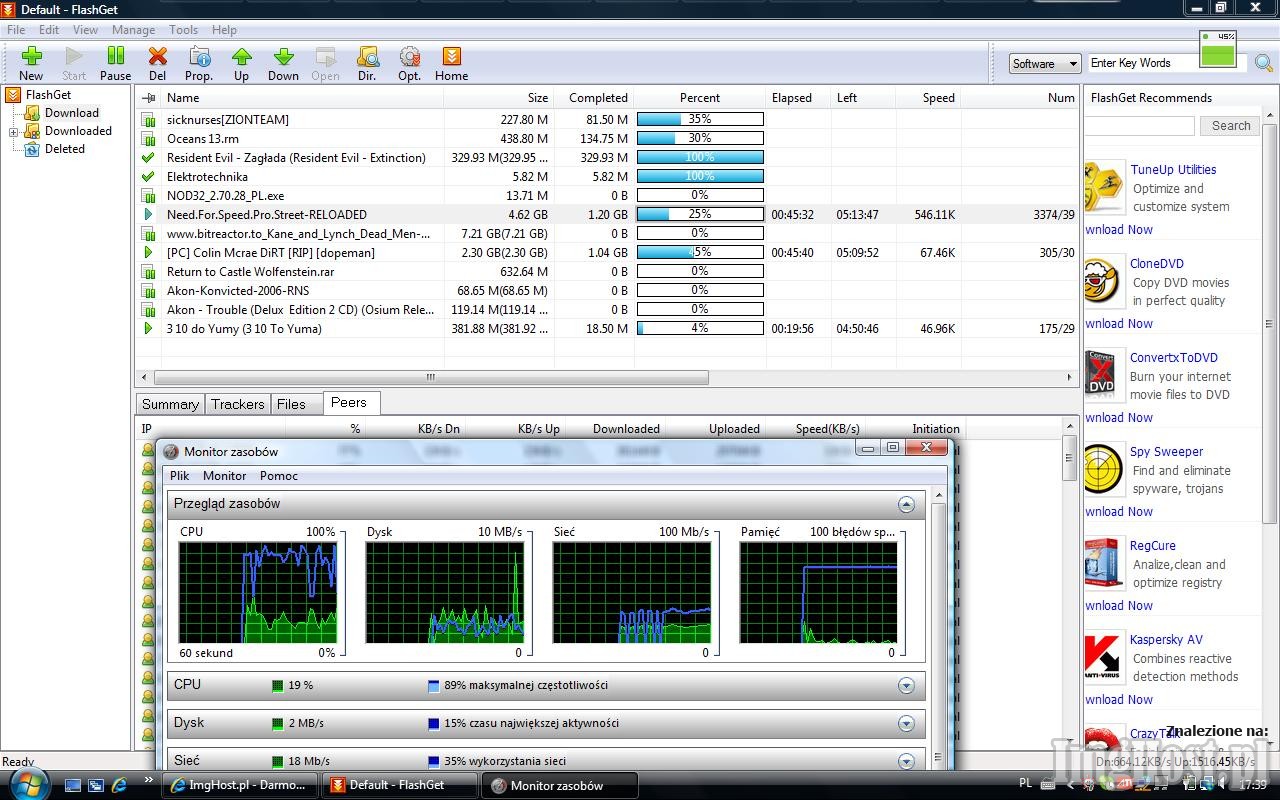This screenshot has height=800, width=1280.
Task: Click the Spy Sweeper link
Action: [1166, 452]
